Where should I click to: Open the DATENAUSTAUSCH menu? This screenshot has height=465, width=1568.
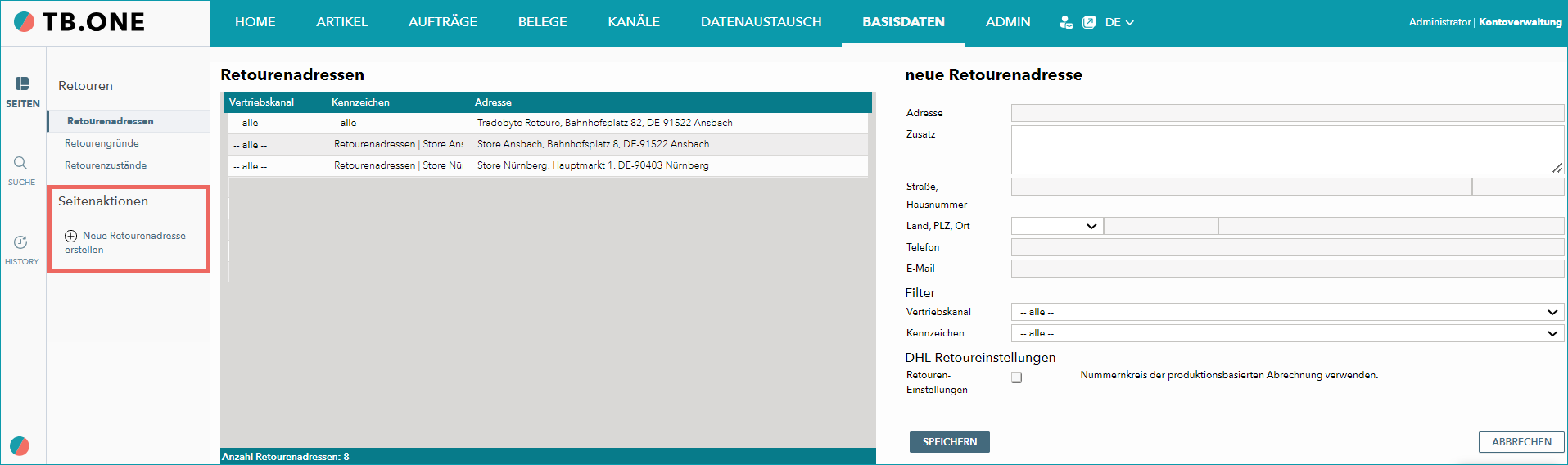tap(761, 22)
